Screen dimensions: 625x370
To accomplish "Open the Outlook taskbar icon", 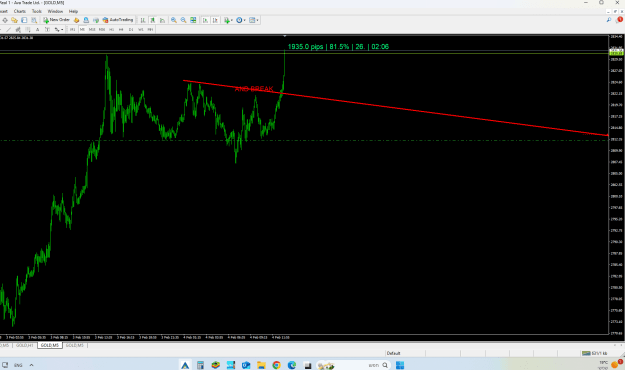I will (246, 365).
